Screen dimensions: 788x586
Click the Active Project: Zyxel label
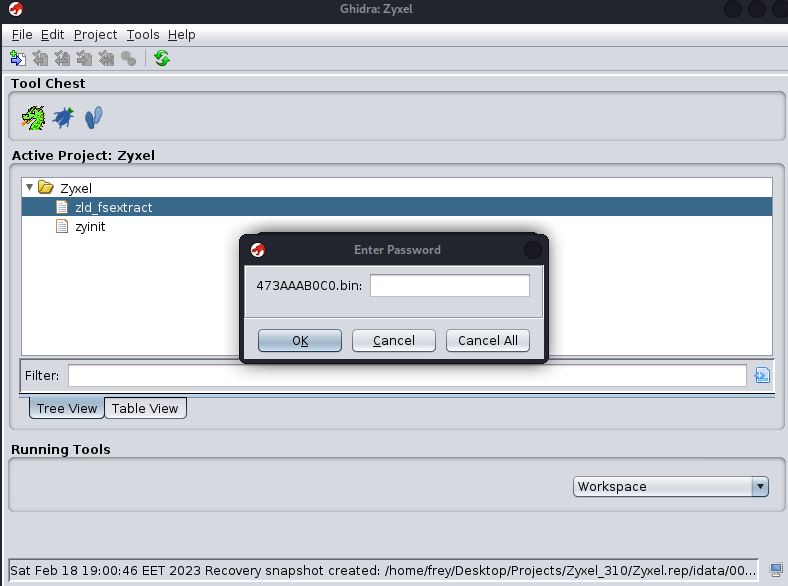[x=83, y=155]
